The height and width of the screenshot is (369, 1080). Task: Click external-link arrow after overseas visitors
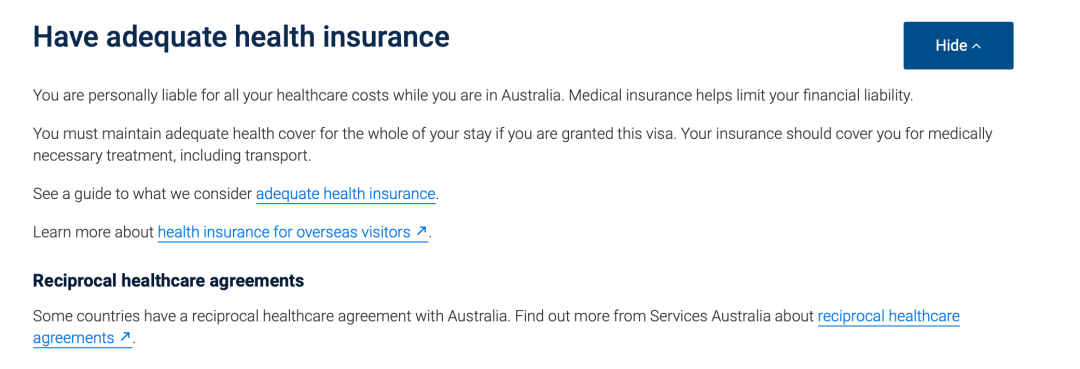422,232
